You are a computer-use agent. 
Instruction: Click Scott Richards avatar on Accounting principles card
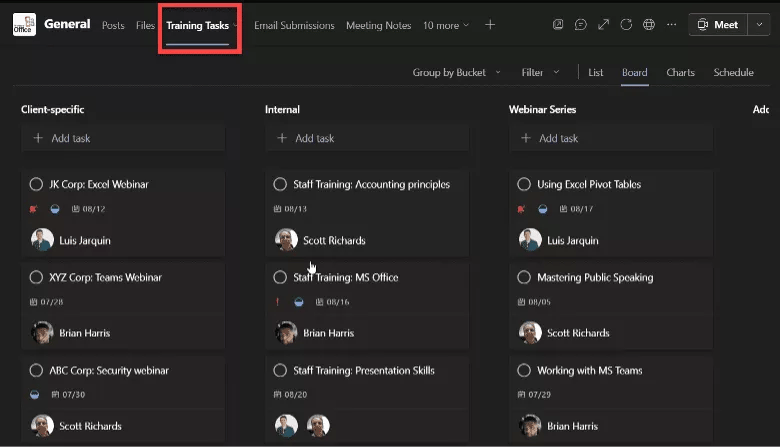286,240
